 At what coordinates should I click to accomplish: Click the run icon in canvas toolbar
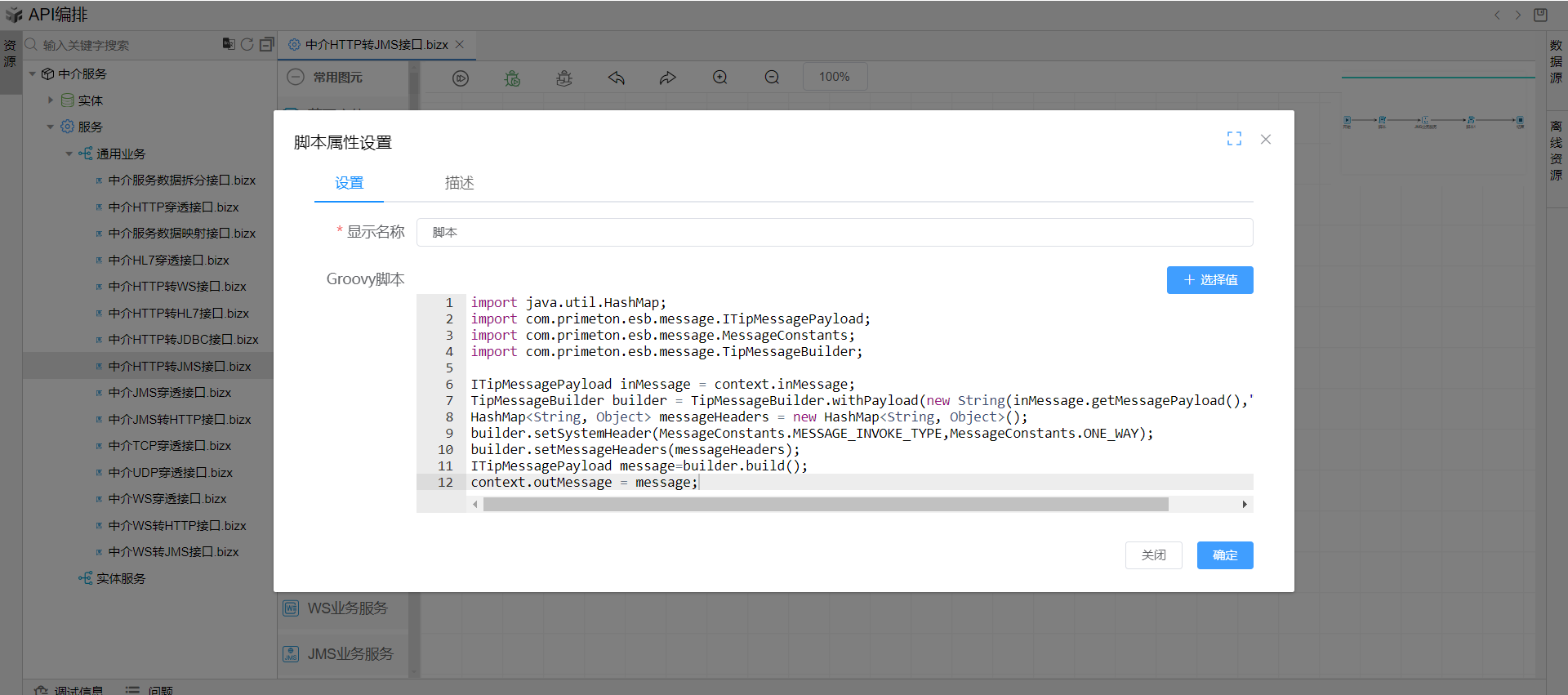pos(461,78)
